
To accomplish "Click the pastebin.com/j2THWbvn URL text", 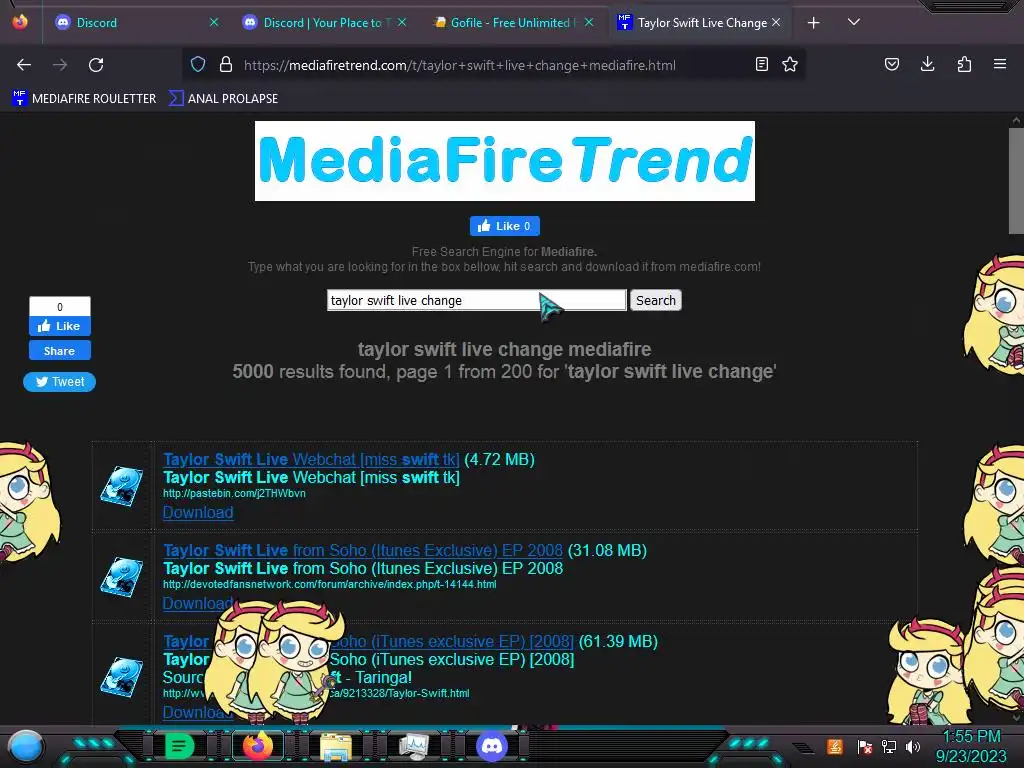I will point(234,494).
